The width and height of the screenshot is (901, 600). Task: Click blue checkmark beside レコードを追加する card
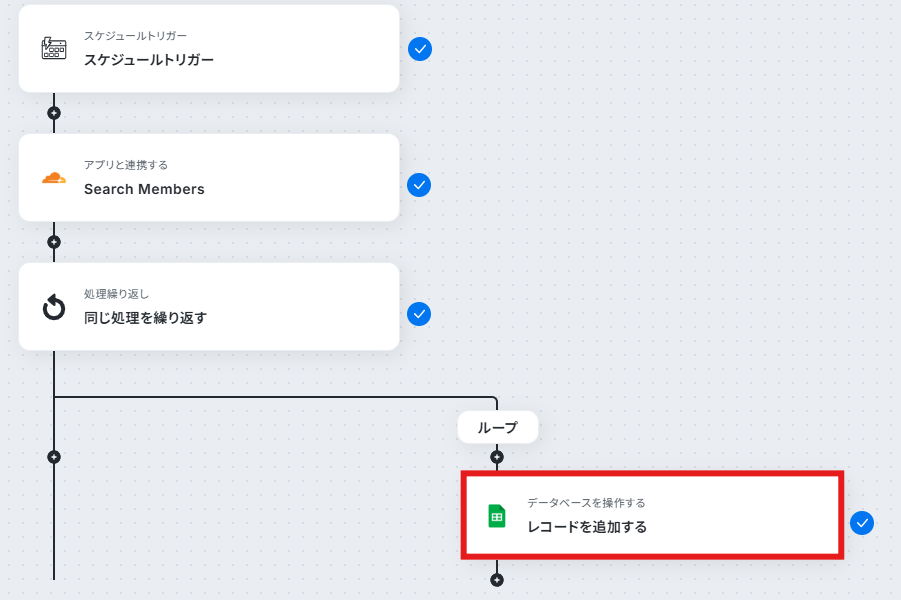862,523
